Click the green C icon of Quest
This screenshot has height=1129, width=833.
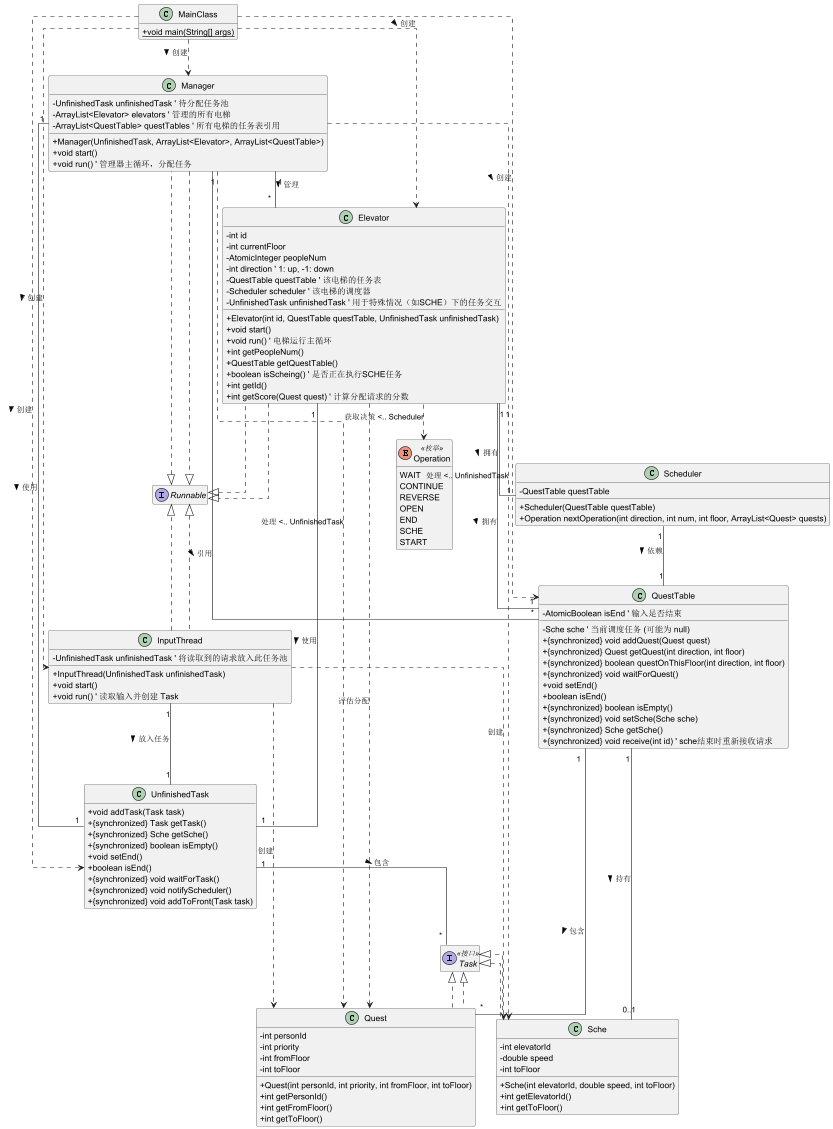click(x=352, y=1018)
